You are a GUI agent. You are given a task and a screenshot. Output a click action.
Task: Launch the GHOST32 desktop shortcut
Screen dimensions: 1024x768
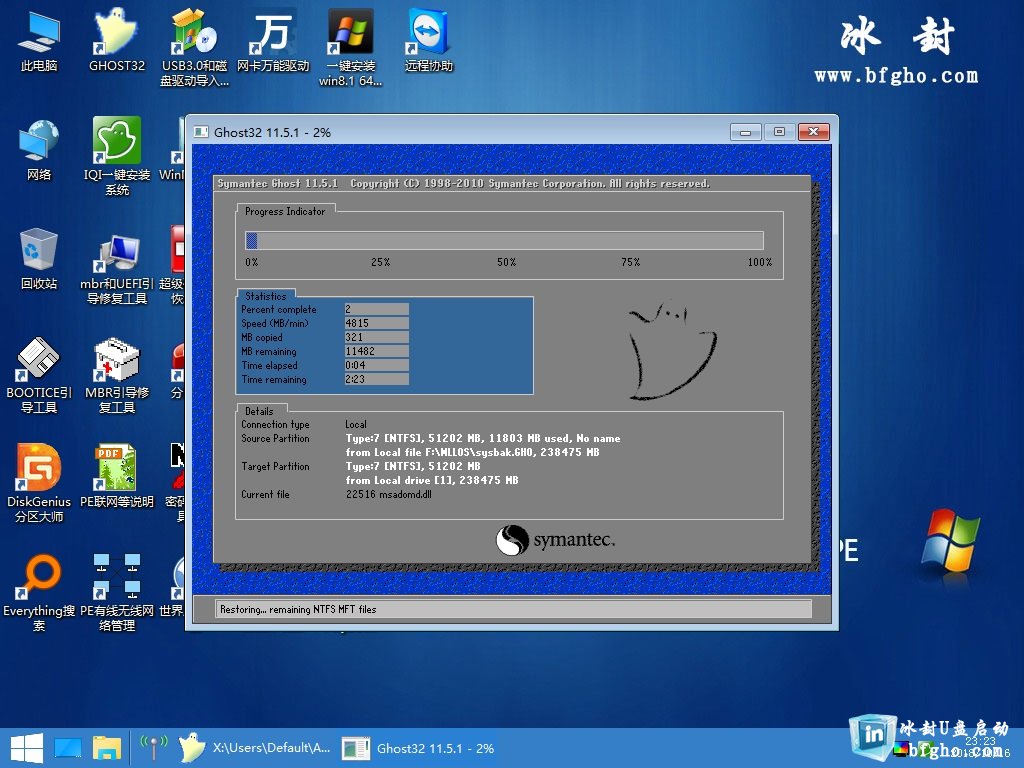[116, 39]
